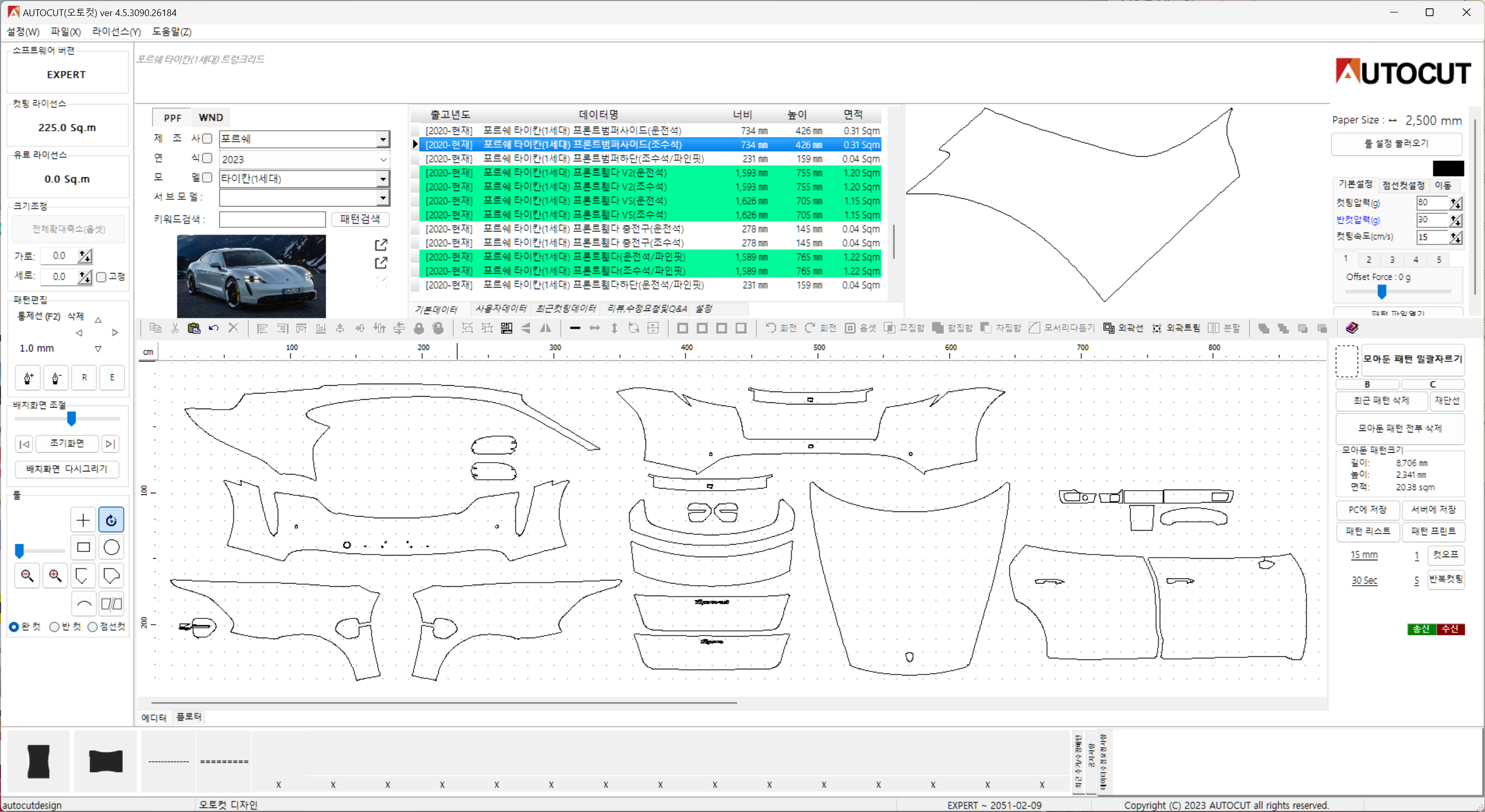The height and width of the screenshot is (812, 1485).
Task: Check the 모델 checkbox
Action: click(207, 178)
